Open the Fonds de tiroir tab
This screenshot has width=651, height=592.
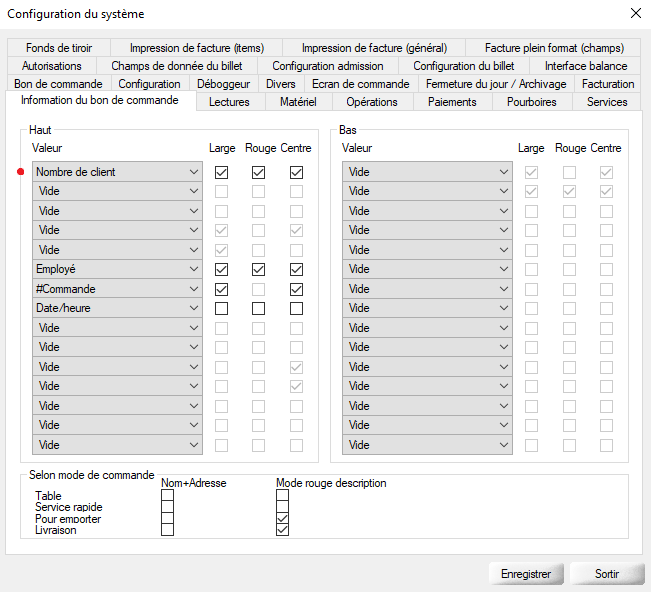[x=59, y=48]
